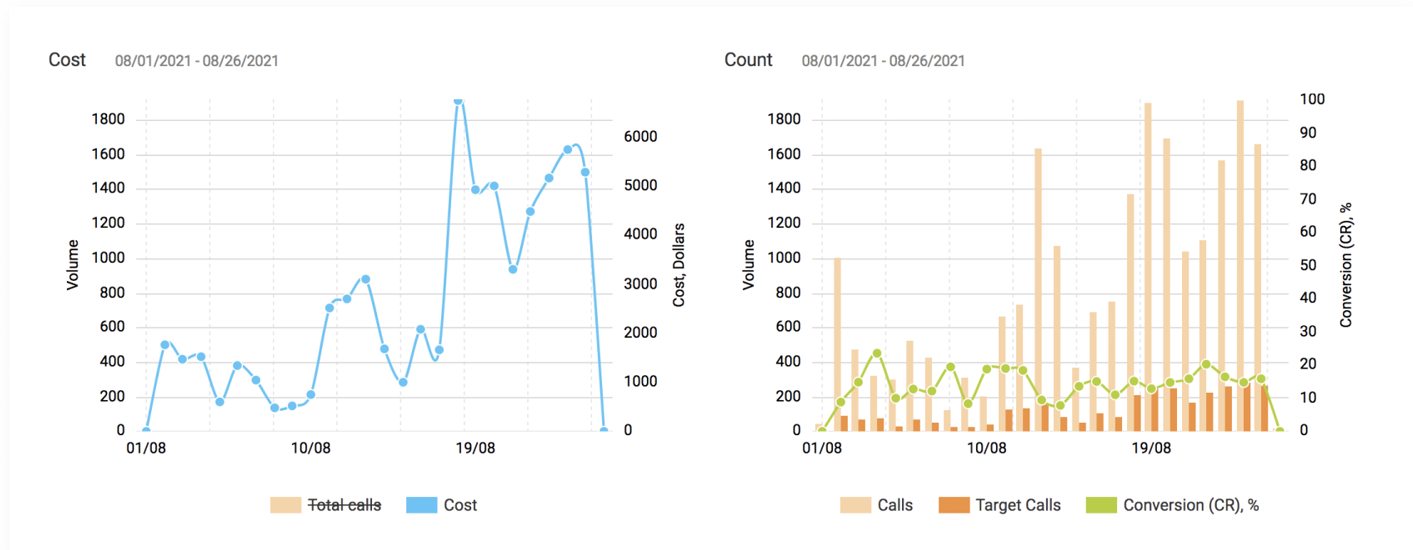
Task: Click the 19/08 label on Cost chart
Action: coord(476,448)
